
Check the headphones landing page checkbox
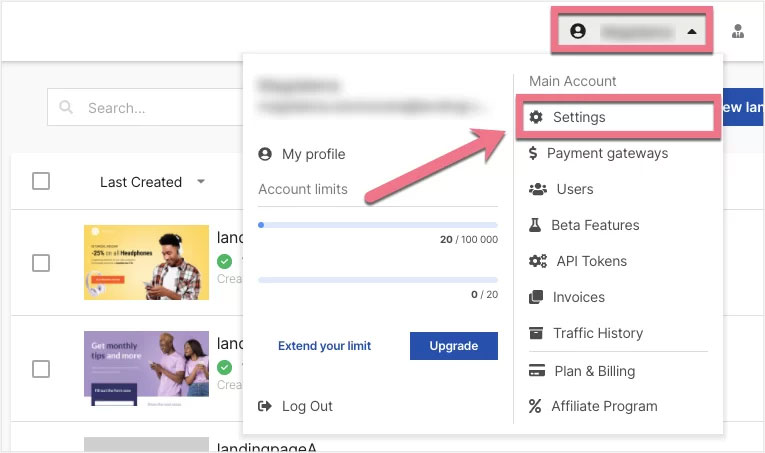(x=41, y=263)
